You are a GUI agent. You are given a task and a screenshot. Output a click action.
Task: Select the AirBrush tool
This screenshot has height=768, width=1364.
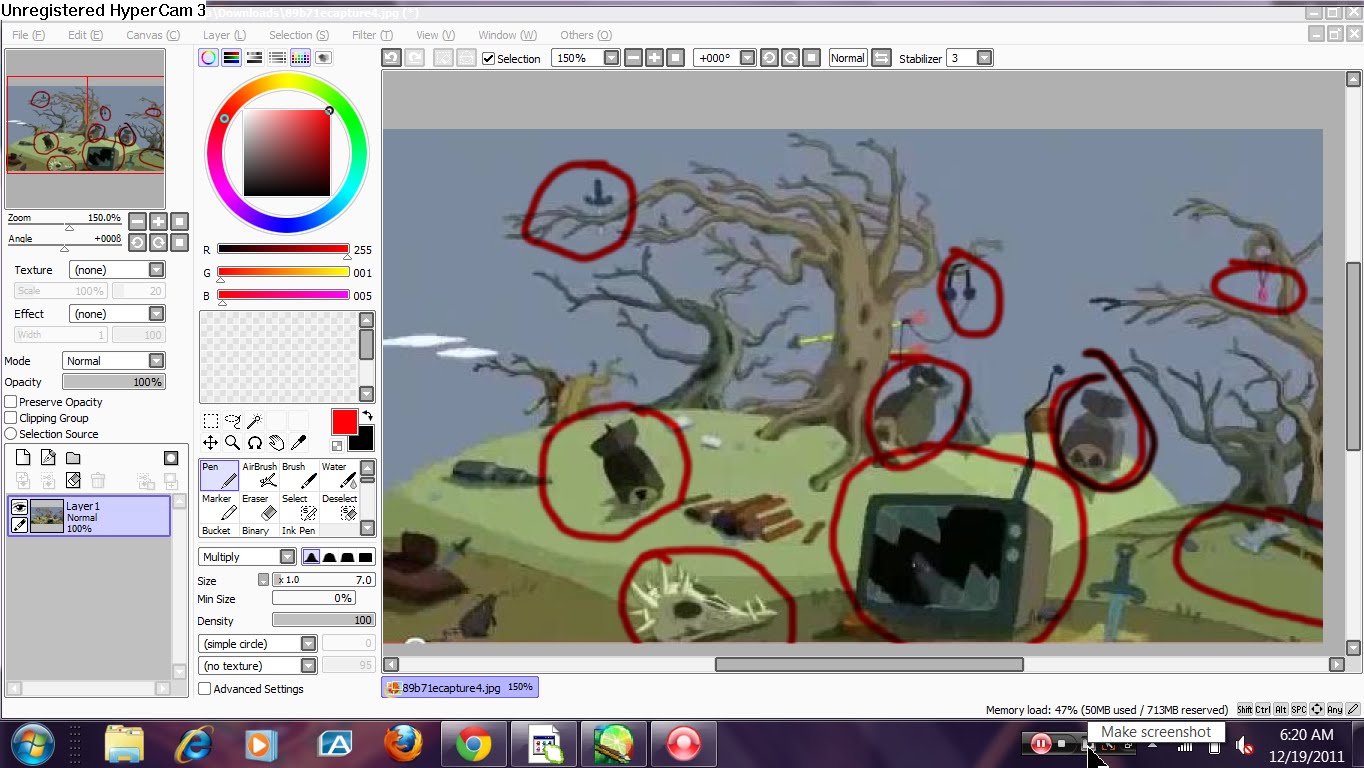260,475
